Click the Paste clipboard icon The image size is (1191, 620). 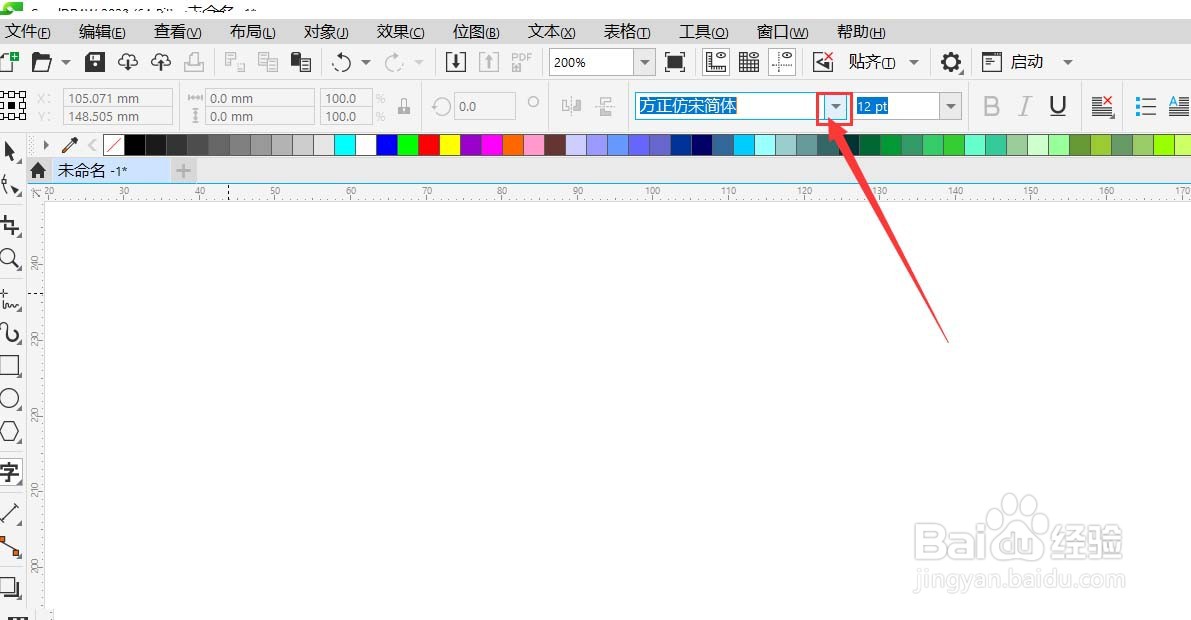coord(302,62)
